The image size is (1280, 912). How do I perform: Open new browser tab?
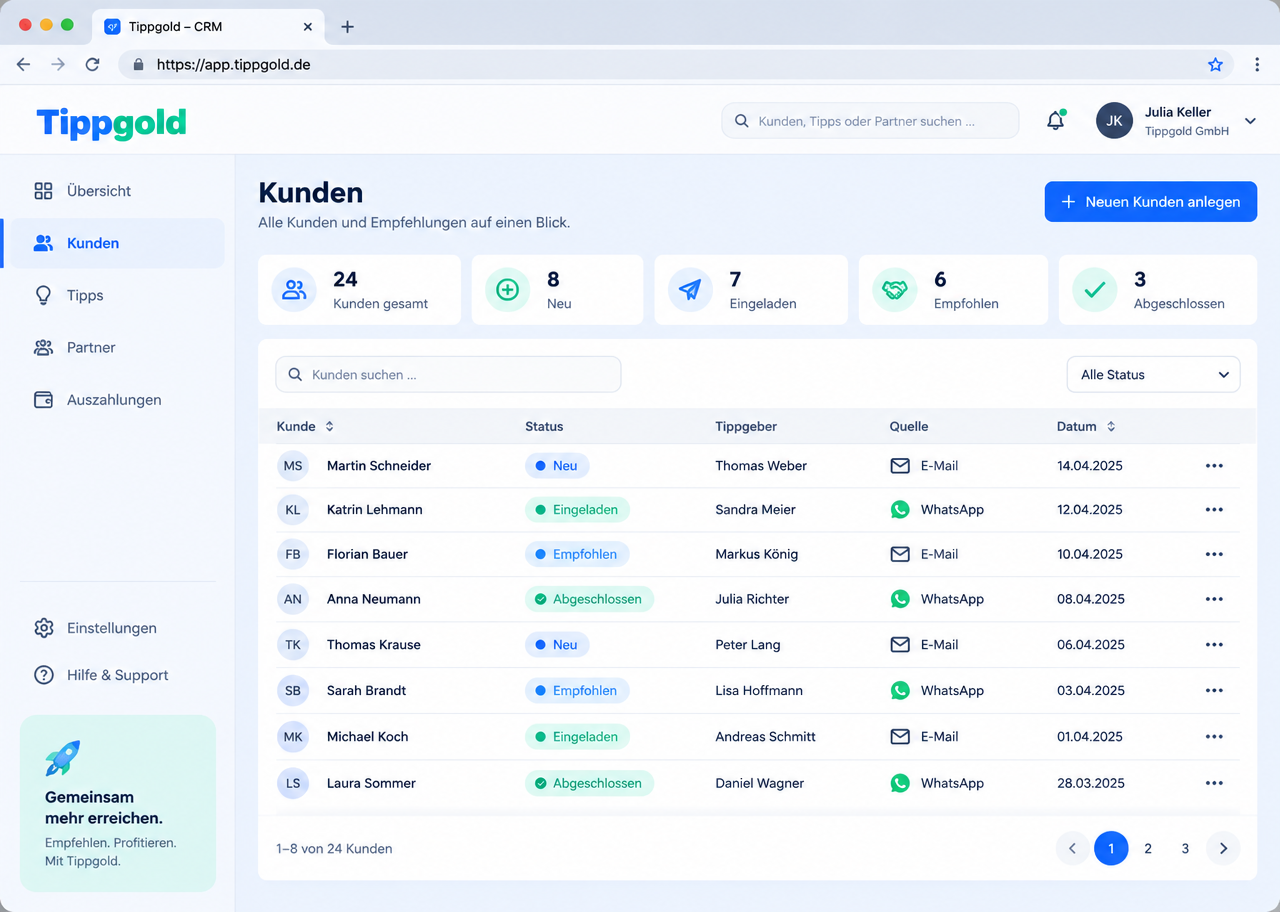[x=347, y=27]
